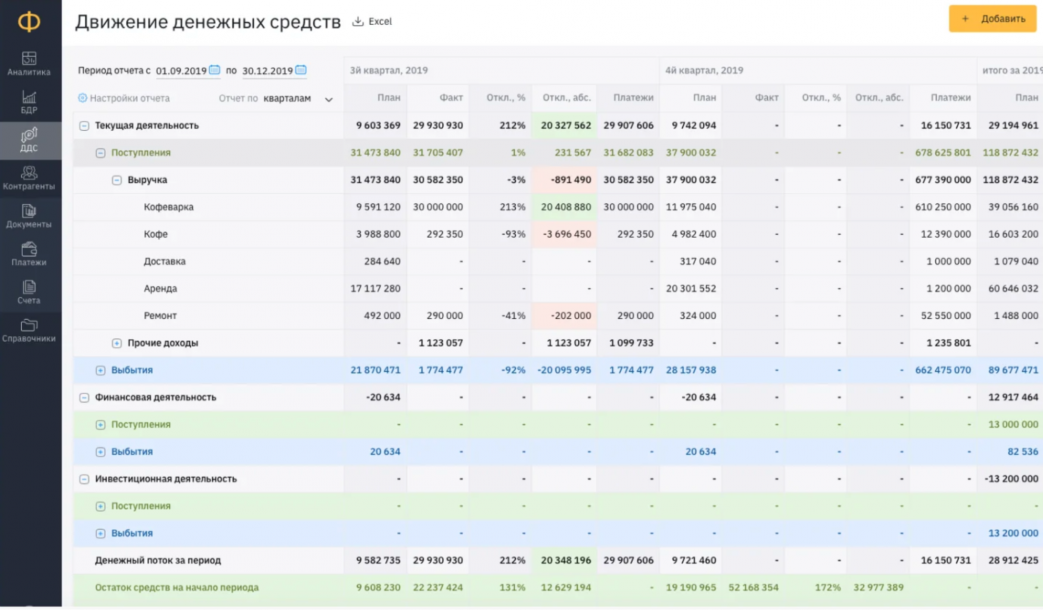Click the report start date field
1043x610 pixels.
pyautogui.click(x=181, y=71)
